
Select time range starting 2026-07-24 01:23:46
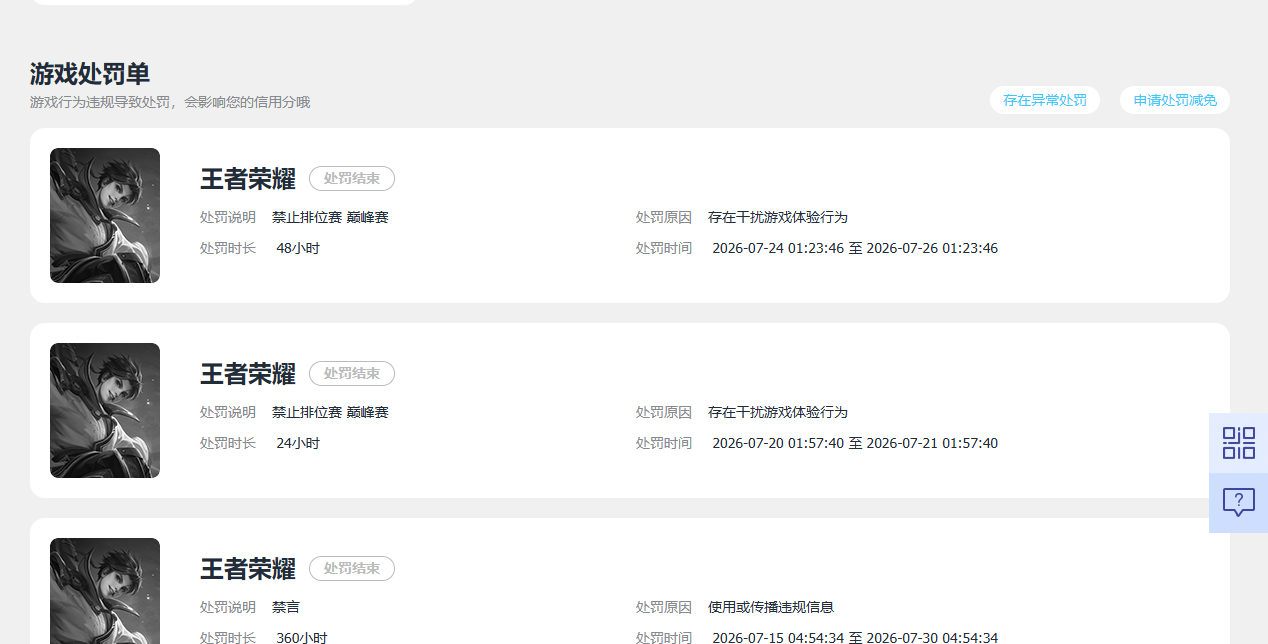(x=855, y=248)
